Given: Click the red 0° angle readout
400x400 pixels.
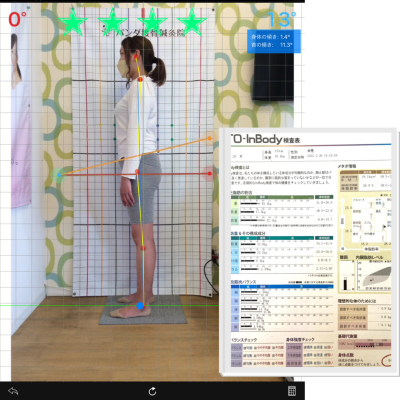Looking at the screenshot, I should pos(17,19).
